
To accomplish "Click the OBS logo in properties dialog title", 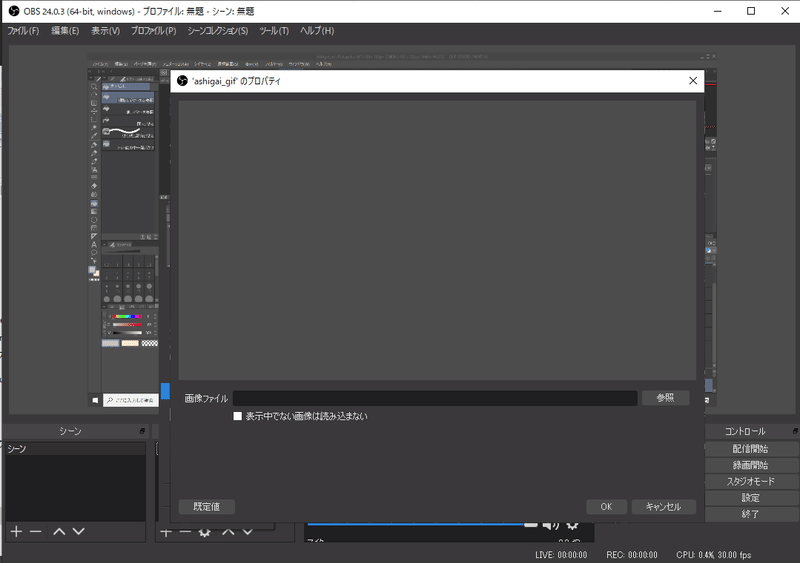I will (x=182, y=81).
